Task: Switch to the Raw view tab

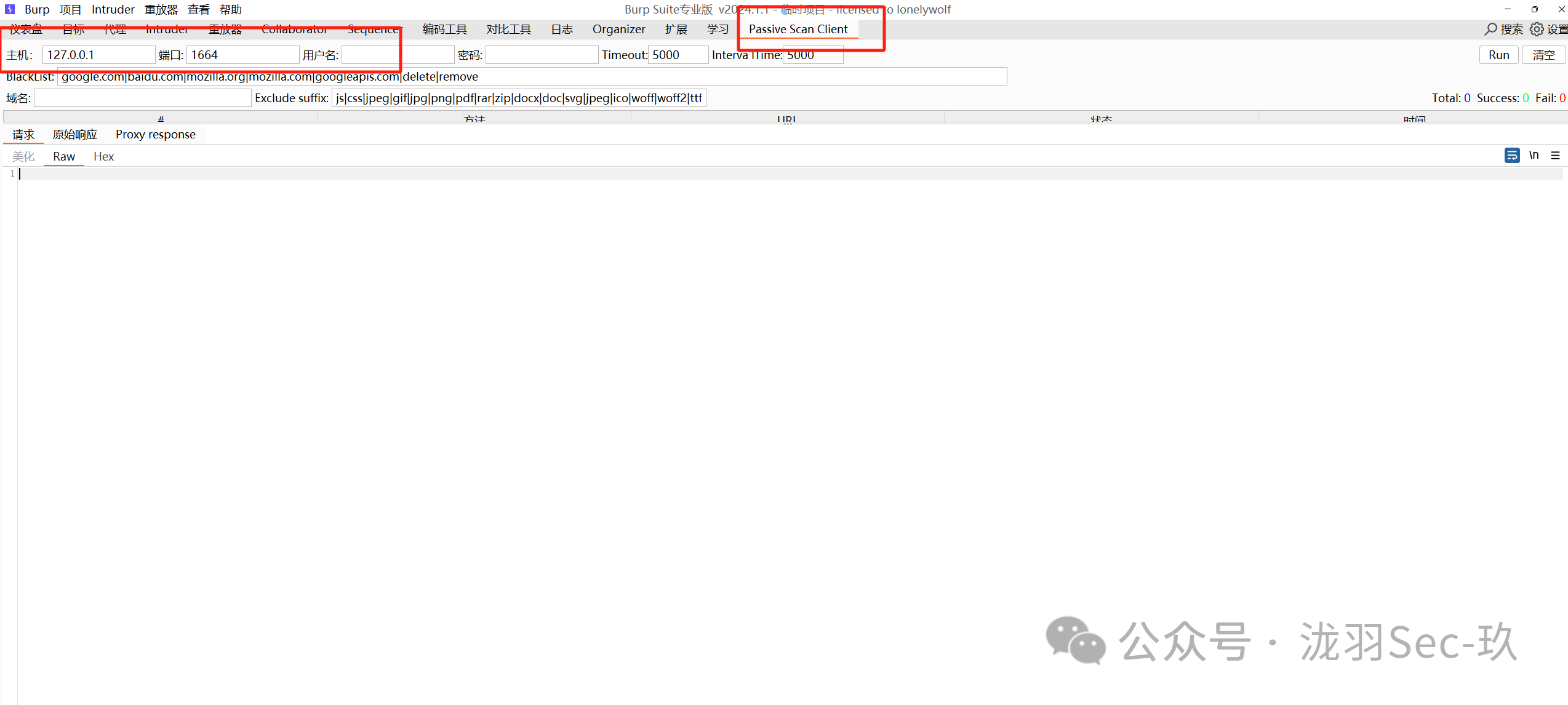Action: [x=63, y=156]
